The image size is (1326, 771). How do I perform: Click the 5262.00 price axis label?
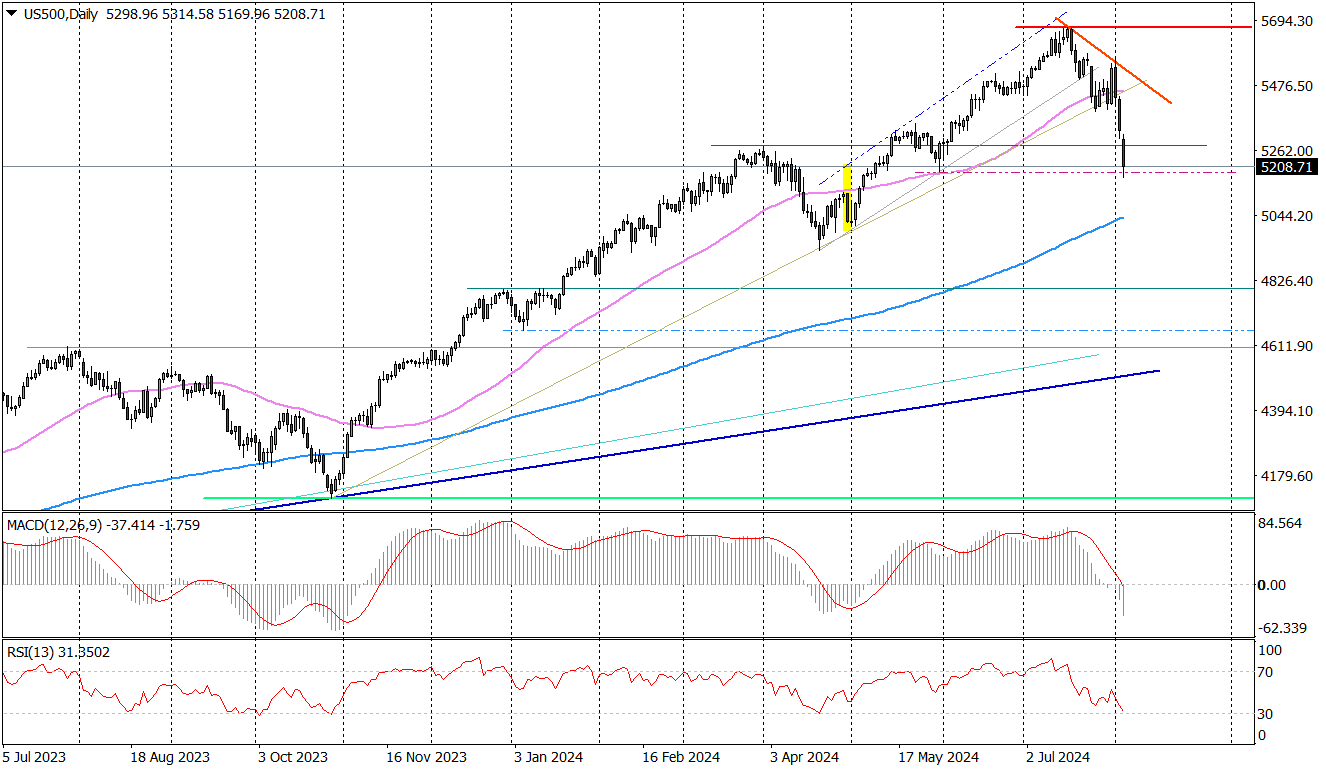point(1285,151)
